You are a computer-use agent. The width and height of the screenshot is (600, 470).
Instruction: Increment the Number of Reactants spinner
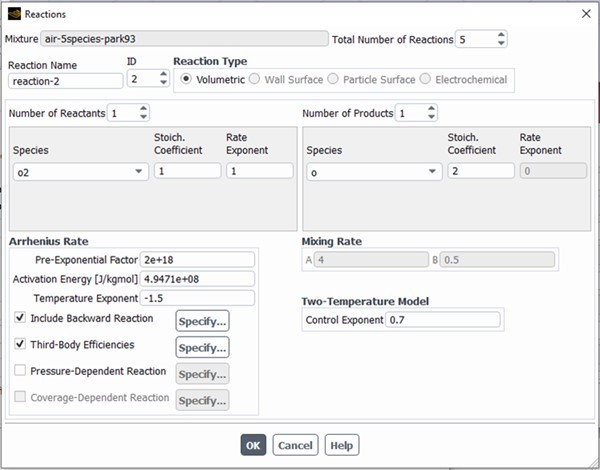pos(144,109)
